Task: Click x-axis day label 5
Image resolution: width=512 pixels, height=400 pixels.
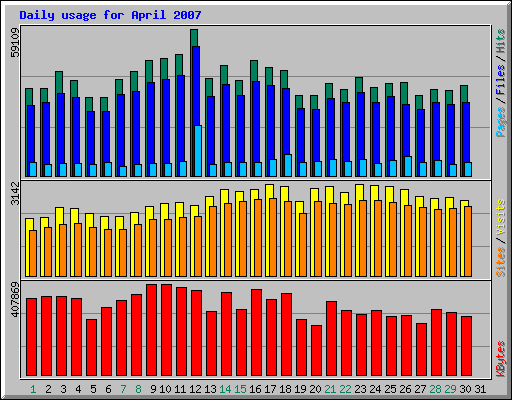Action: pyautogui.click(x=93, y=389)
